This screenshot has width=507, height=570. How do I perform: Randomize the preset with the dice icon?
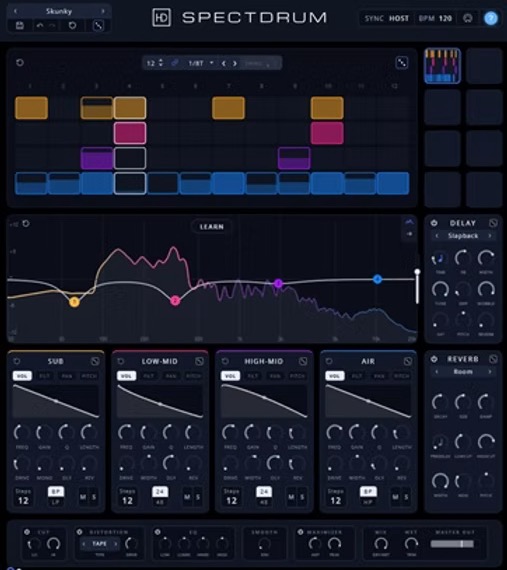click(98, 26)
